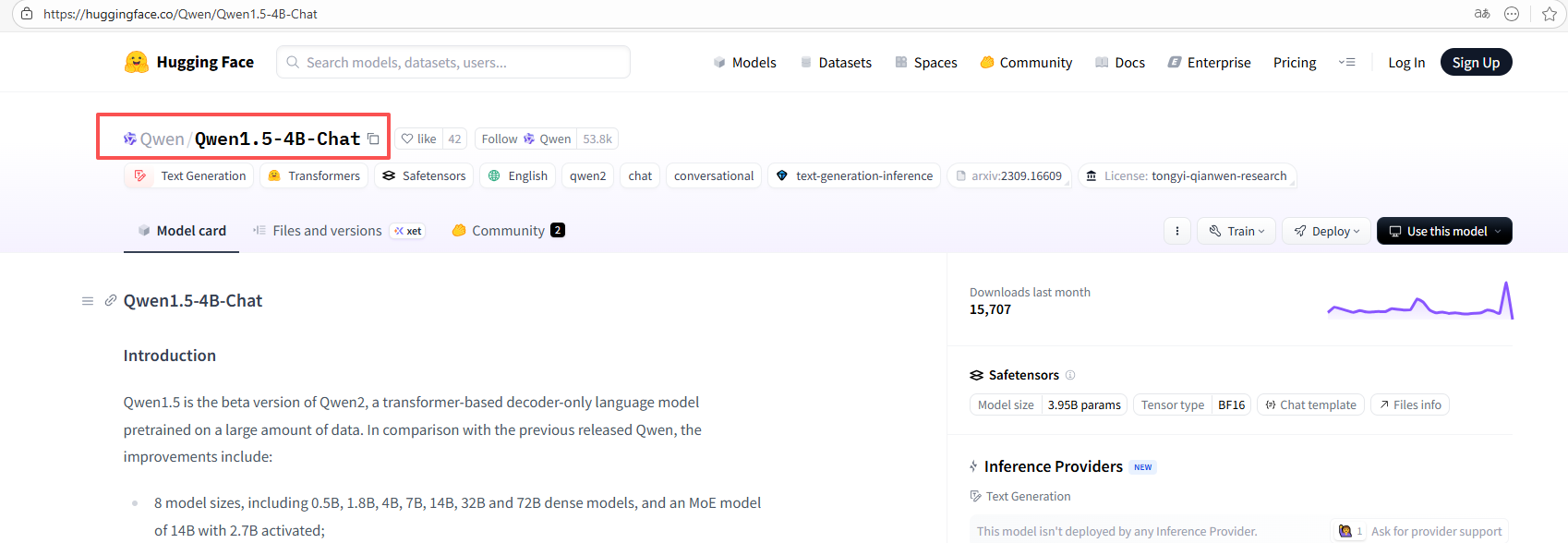Screen dimensions: 1568x543
Task: Open the Train dropdown
Action: click(x=1237, y=231)
